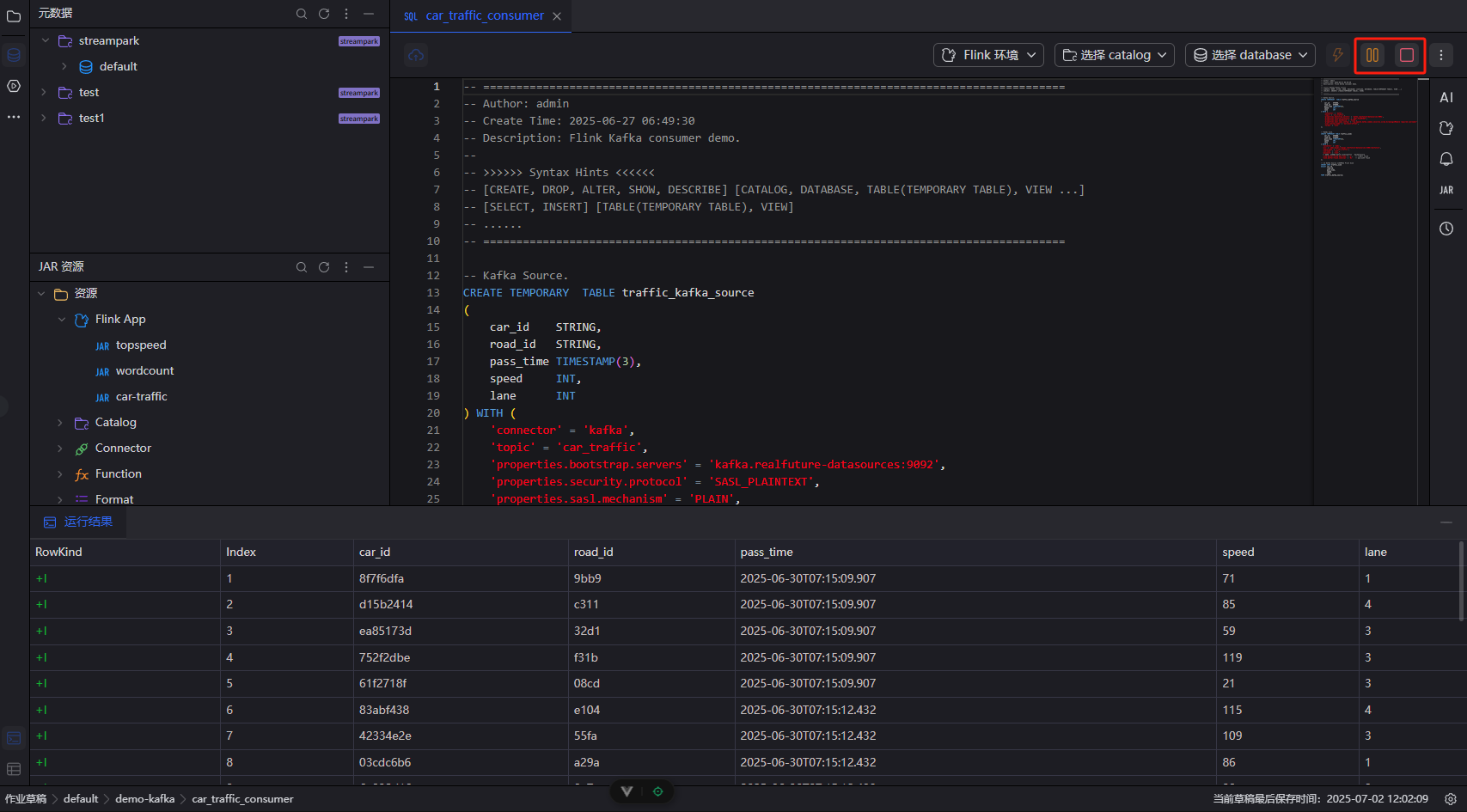Search within the JAR 资源 panel
Image resolution: width=1467 pixels, height=812 pixels.
(302, 267)
